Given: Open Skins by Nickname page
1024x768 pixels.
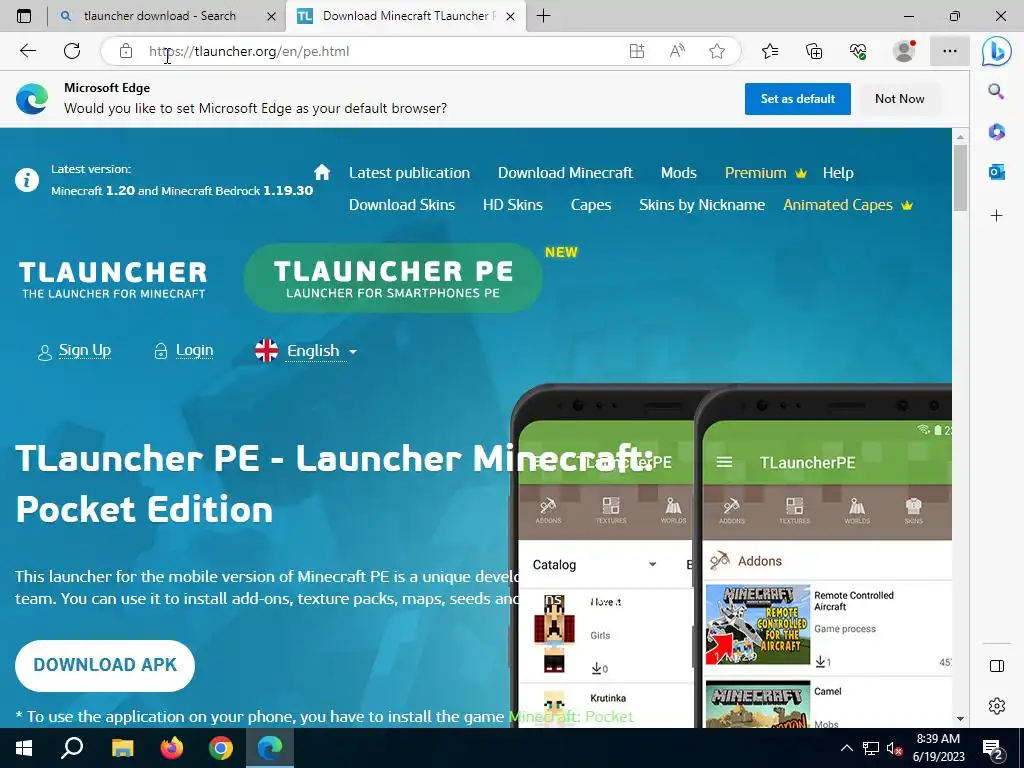Looking at the screenshot, I should coord(702,205).
